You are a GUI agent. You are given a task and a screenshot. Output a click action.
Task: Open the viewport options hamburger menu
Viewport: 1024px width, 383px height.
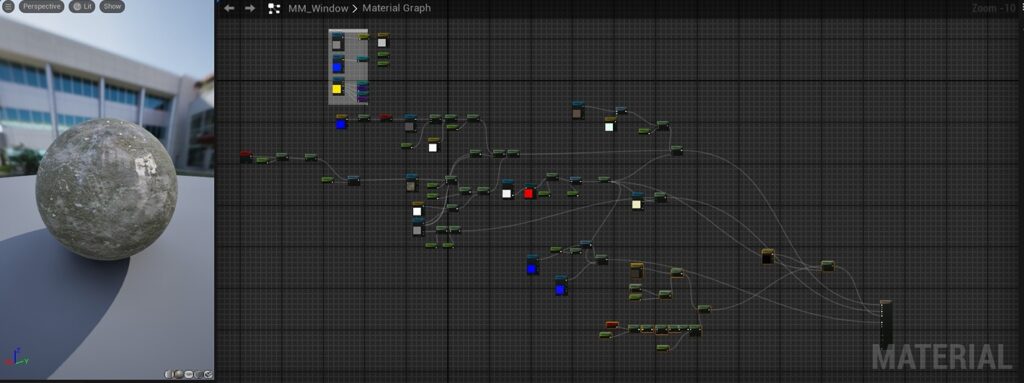(x=8, y=7)
